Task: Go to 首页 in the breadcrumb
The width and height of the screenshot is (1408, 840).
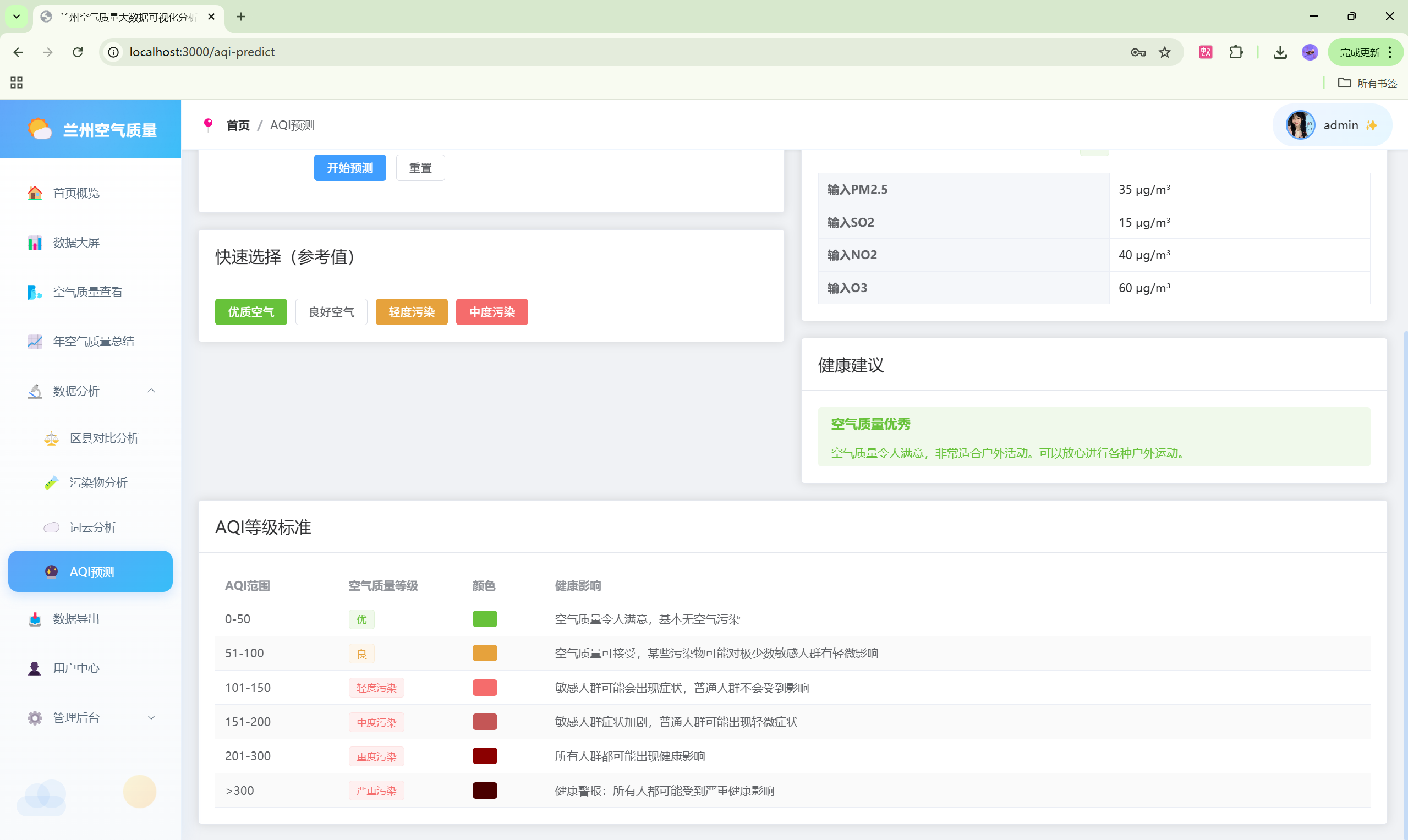Action: pyautogui.click(x=238, y=125)
